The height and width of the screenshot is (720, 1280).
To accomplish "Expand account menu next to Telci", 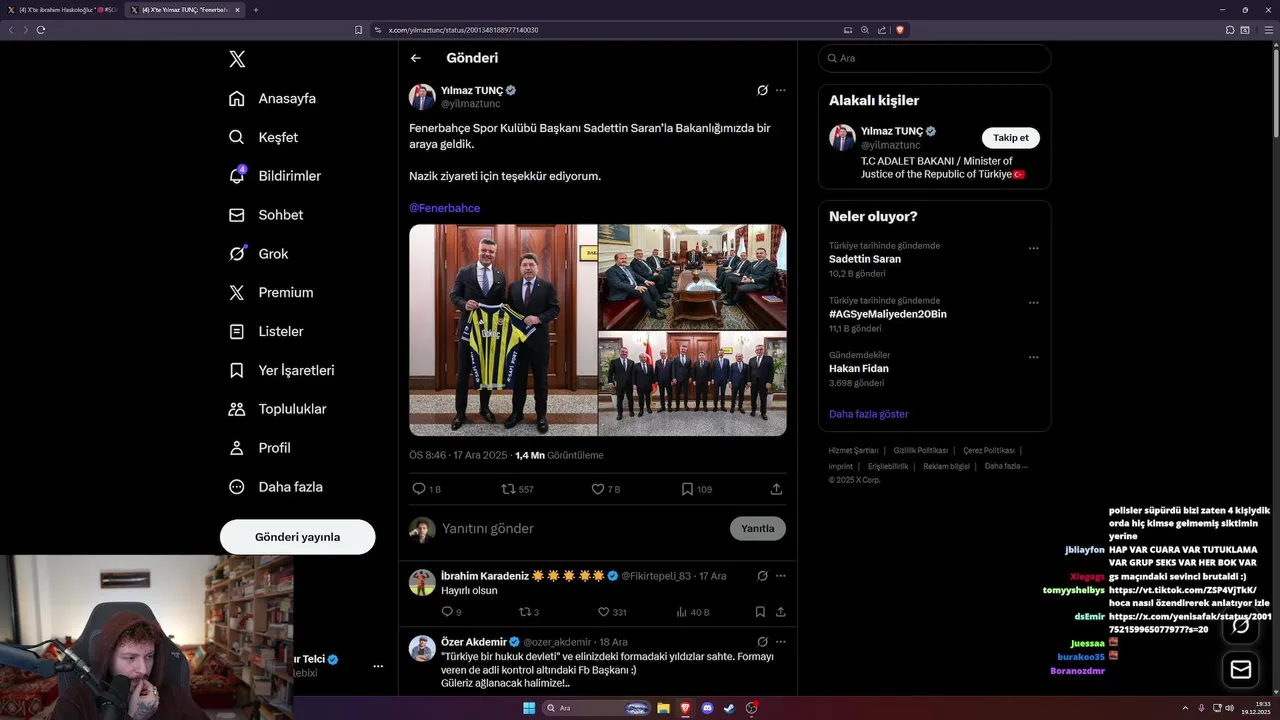I will point(378,666).
